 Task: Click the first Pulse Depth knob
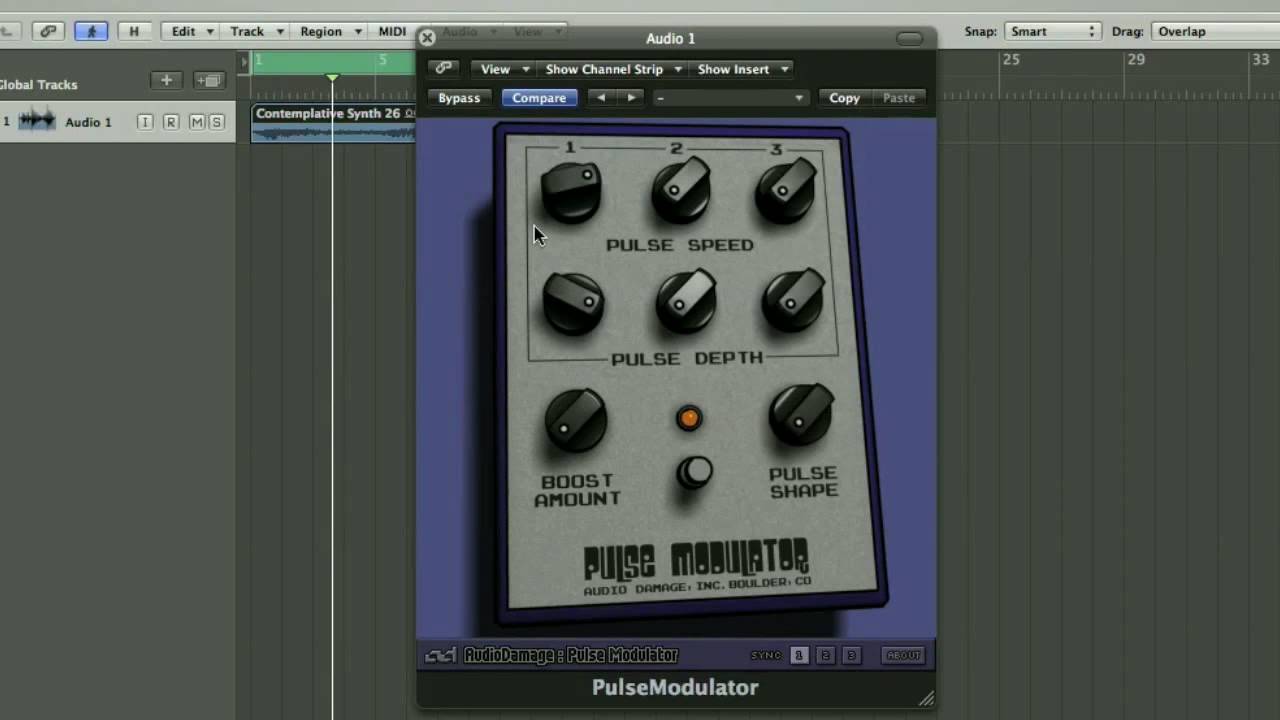[573, 303]
